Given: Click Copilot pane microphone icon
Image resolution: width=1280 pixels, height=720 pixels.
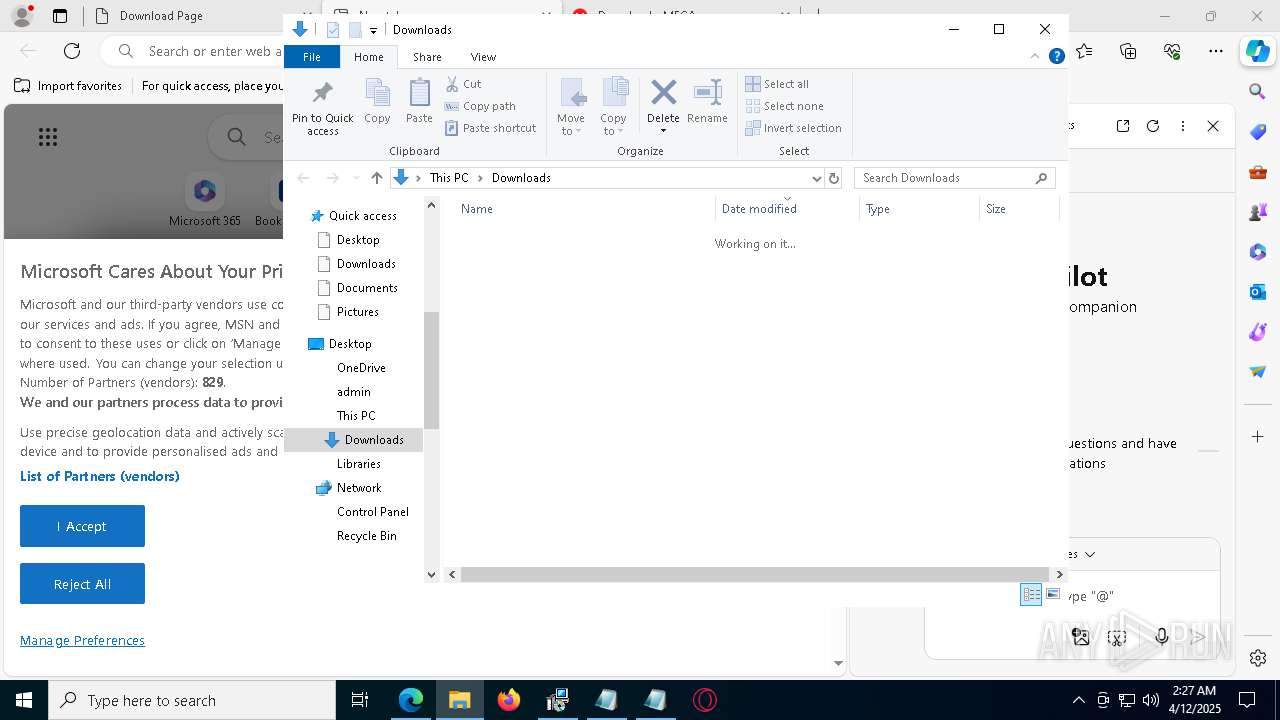Looking at the screenshot, I should (x=1161, y=636).
